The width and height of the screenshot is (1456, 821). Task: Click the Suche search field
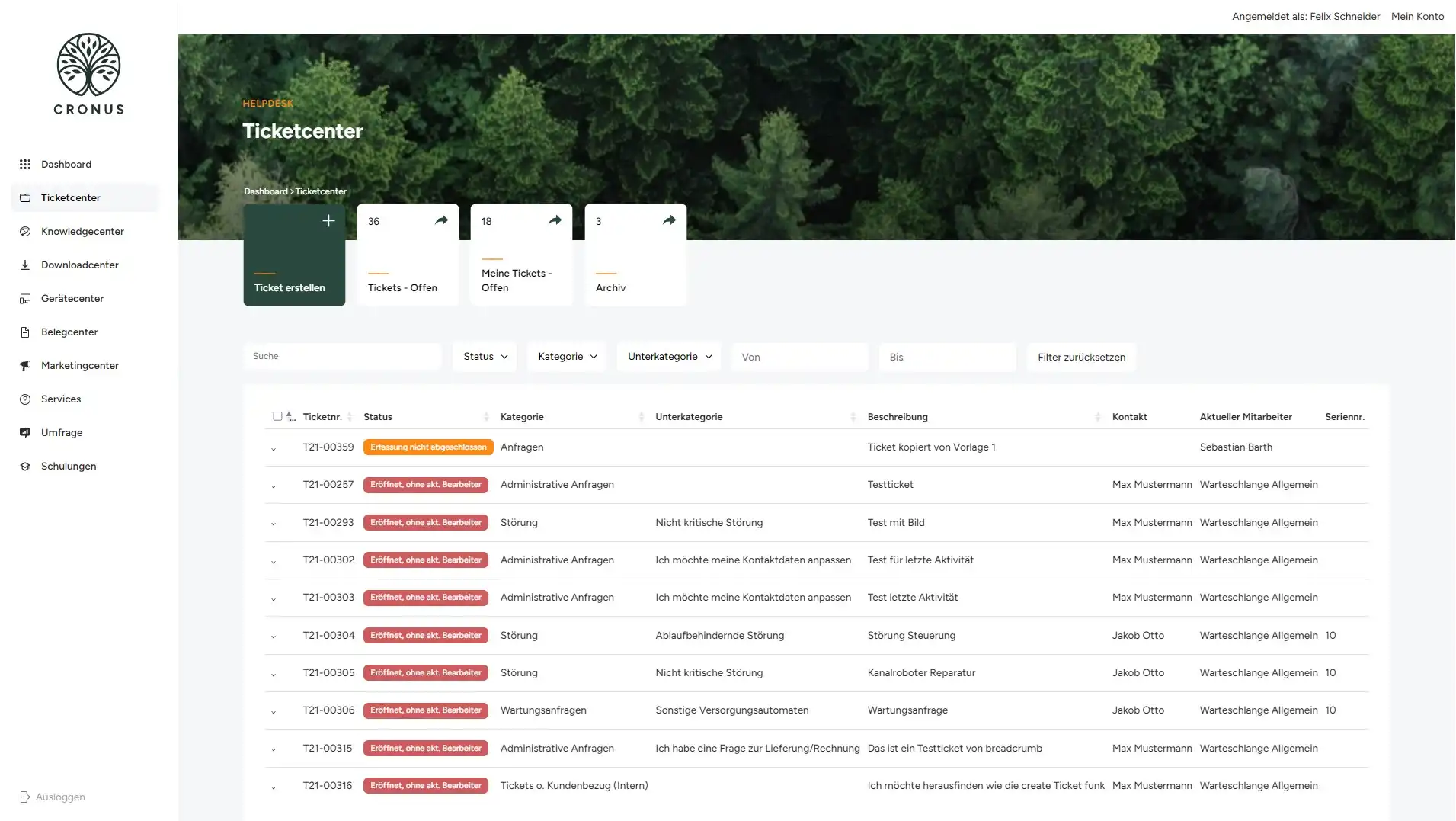343,357
